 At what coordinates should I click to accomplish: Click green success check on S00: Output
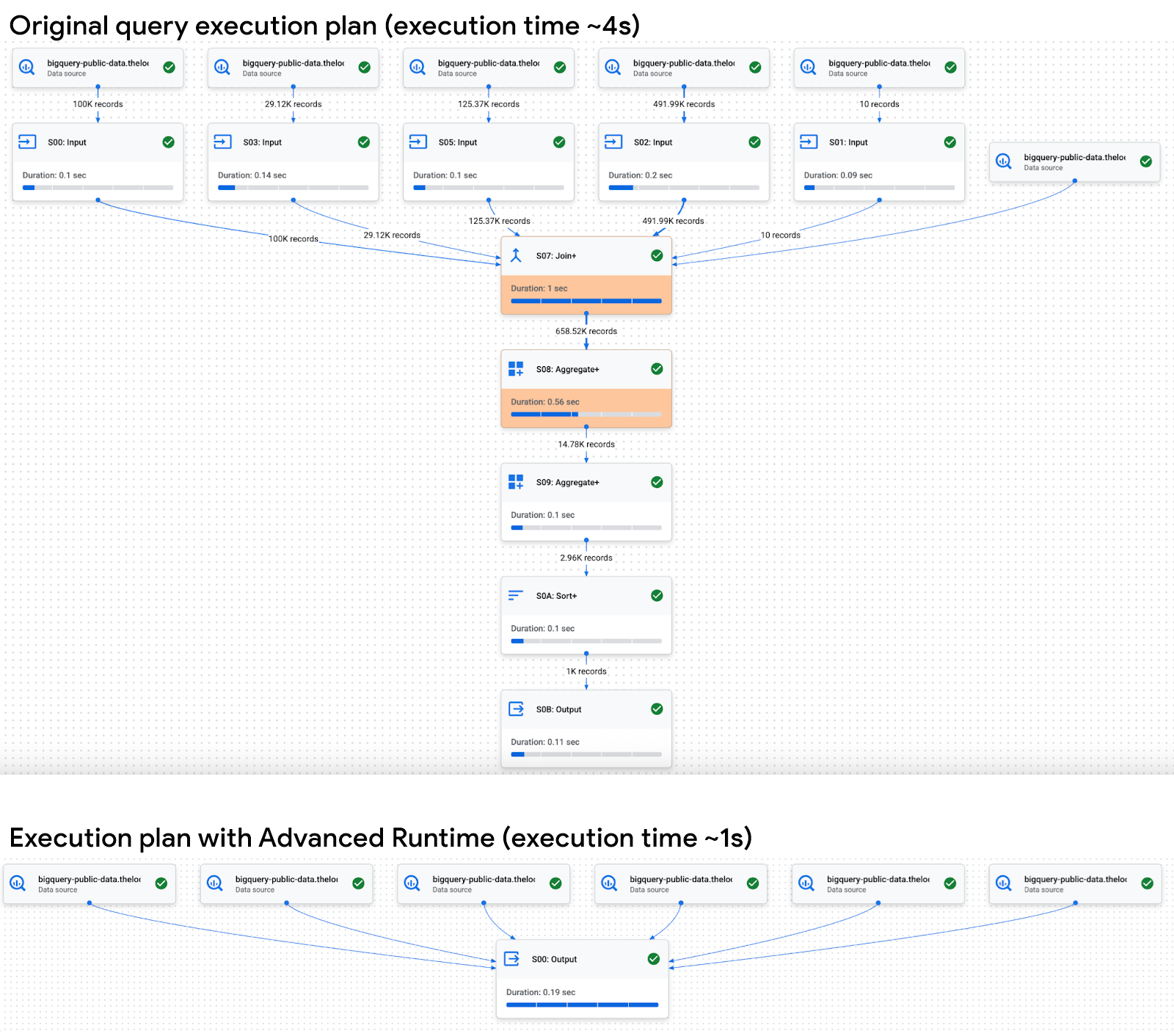(654, 959)
